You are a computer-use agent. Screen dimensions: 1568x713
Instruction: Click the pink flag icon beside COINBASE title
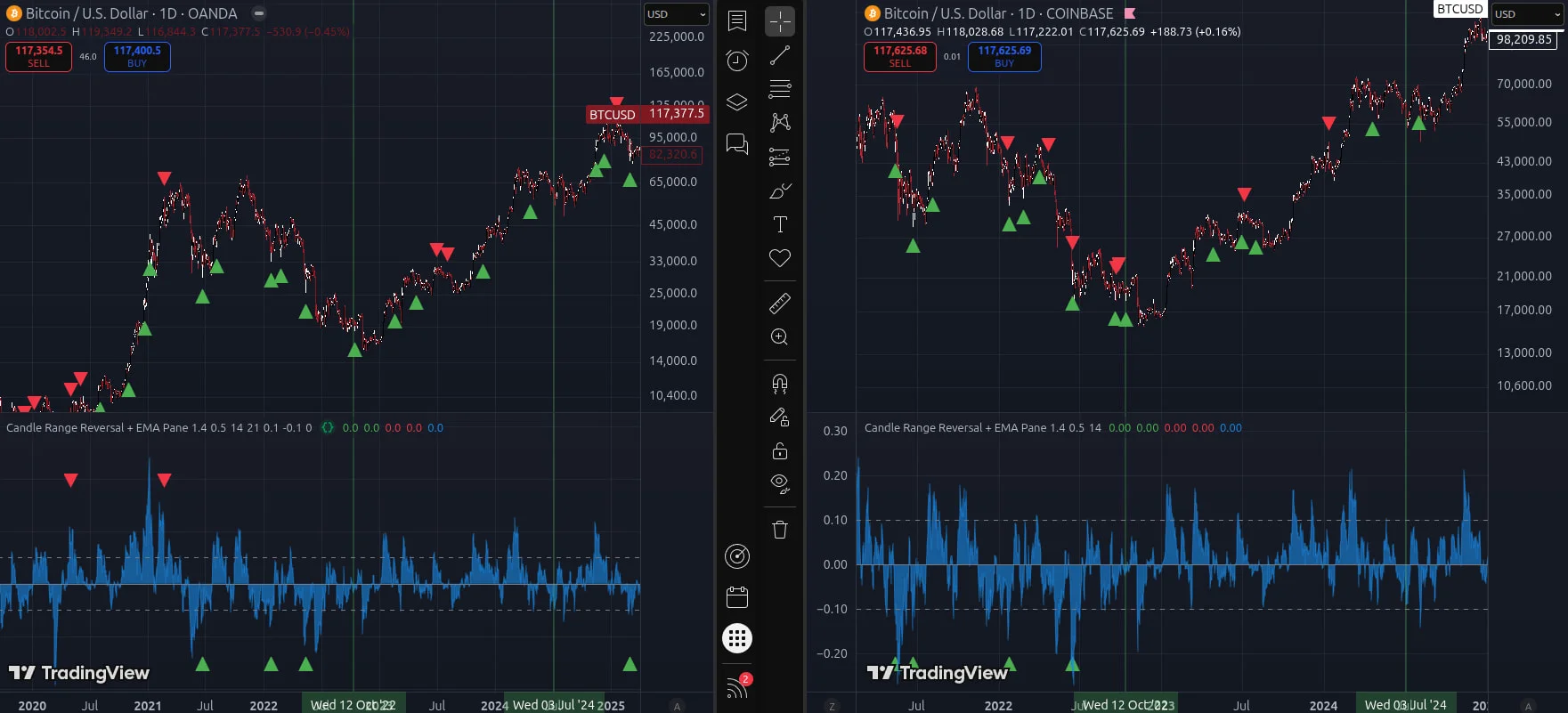(x=1130, y=13)
